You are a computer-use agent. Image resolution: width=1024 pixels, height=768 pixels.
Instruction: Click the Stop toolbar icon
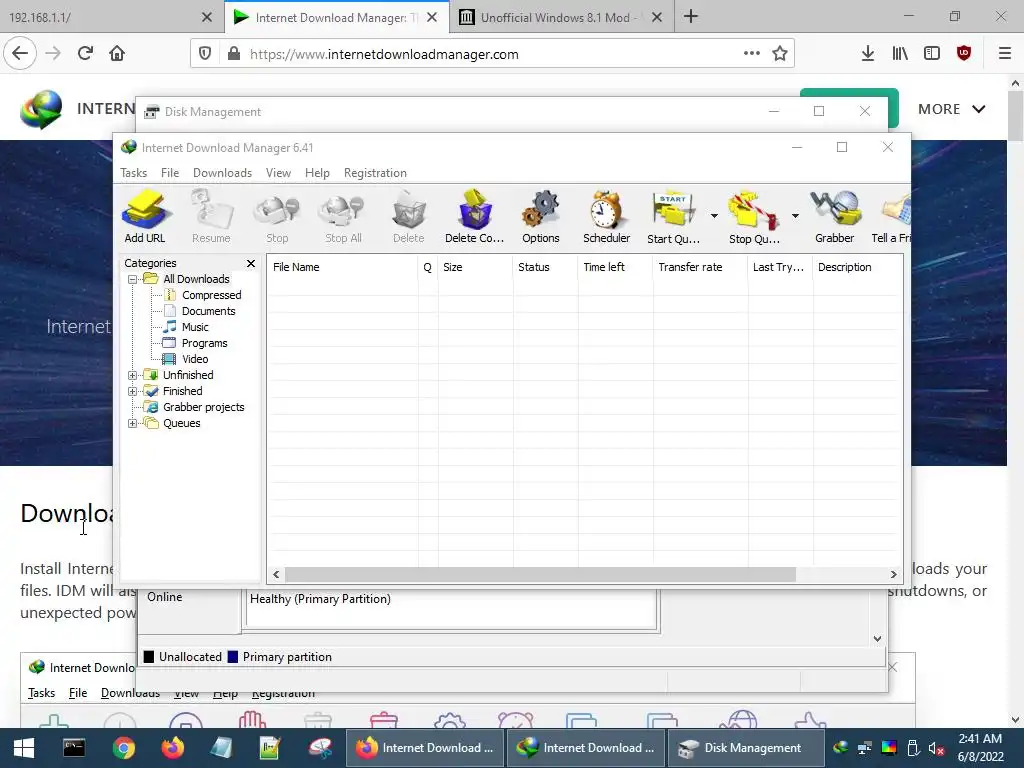277,217
